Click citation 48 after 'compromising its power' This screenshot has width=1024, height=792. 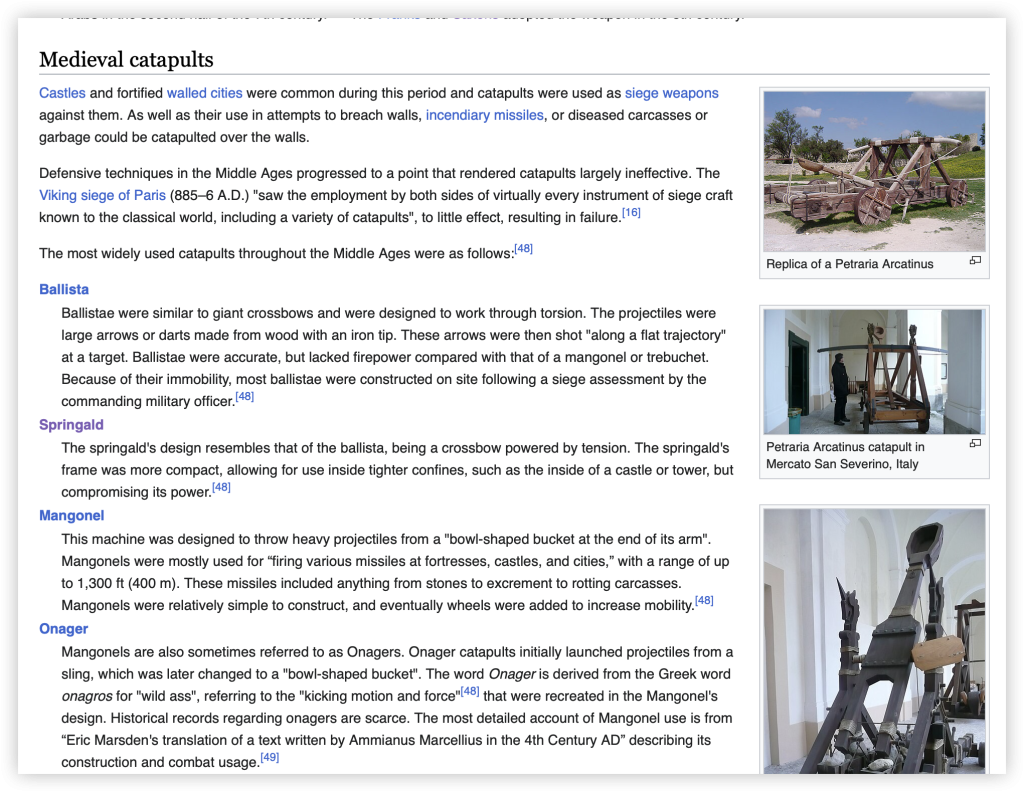(x=221, y=488)
